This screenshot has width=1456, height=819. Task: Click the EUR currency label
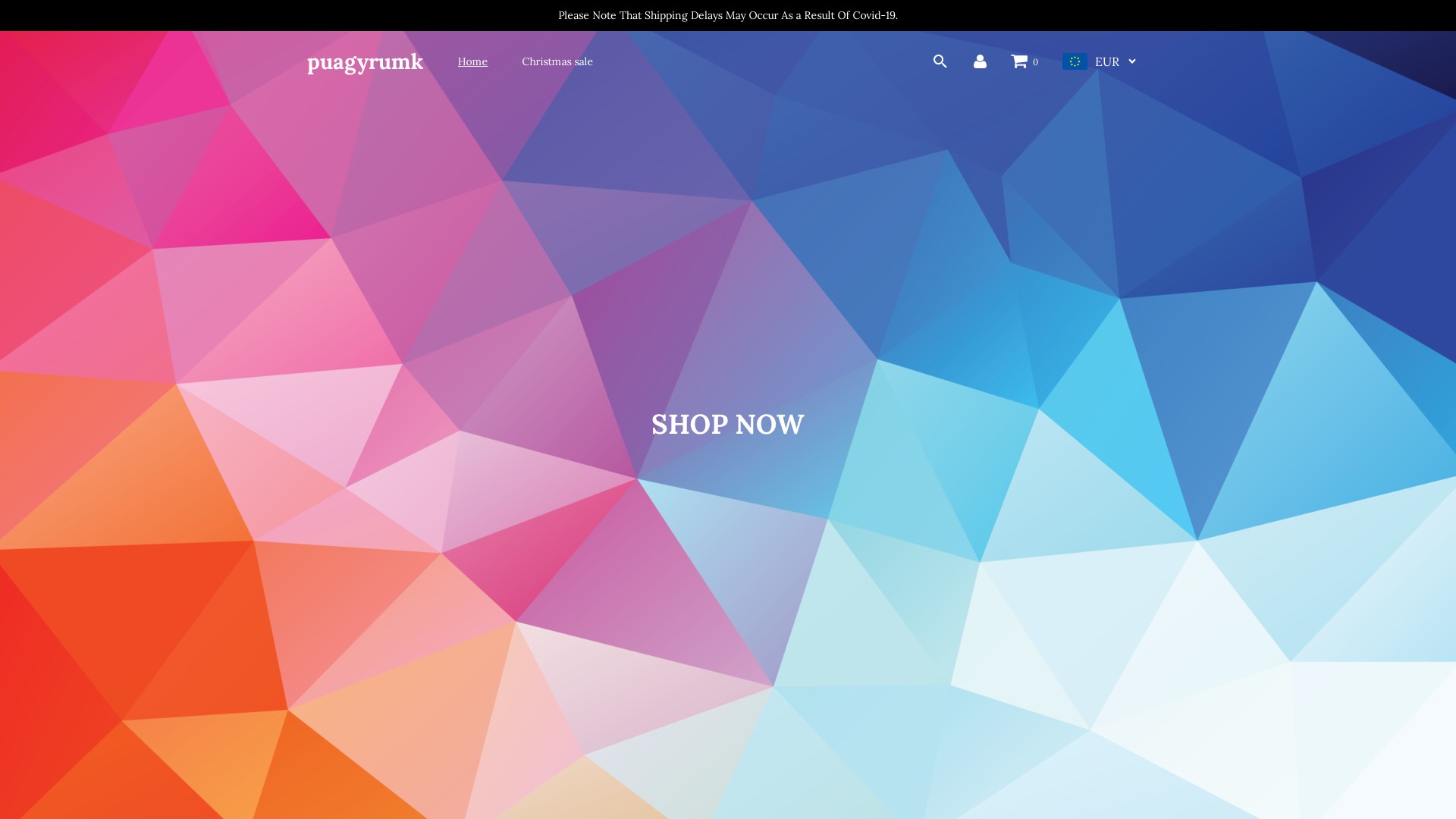tap(1107, 61)
